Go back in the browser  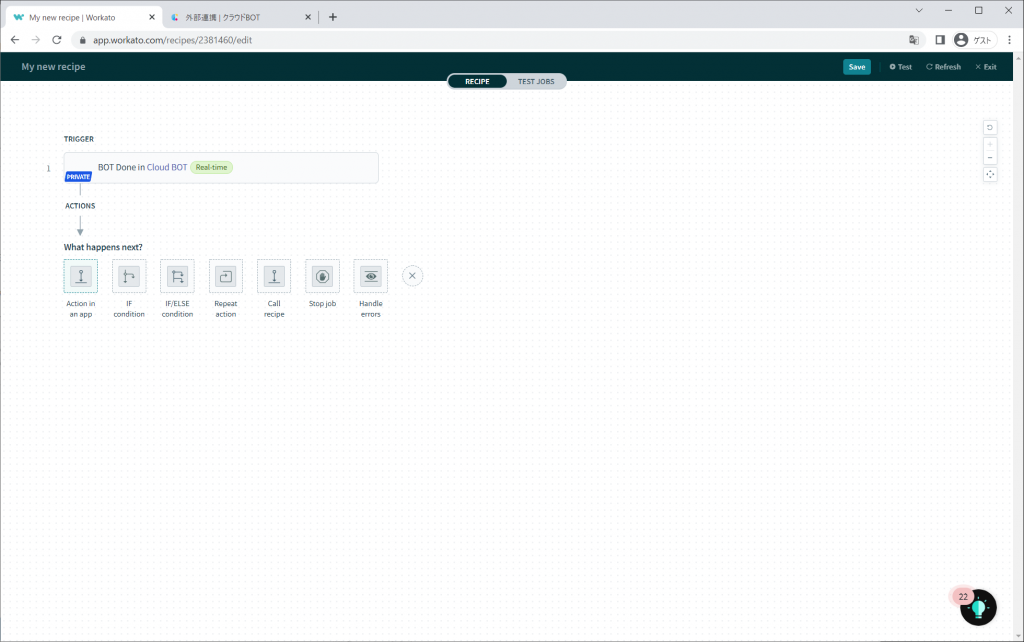click(15, 40)
